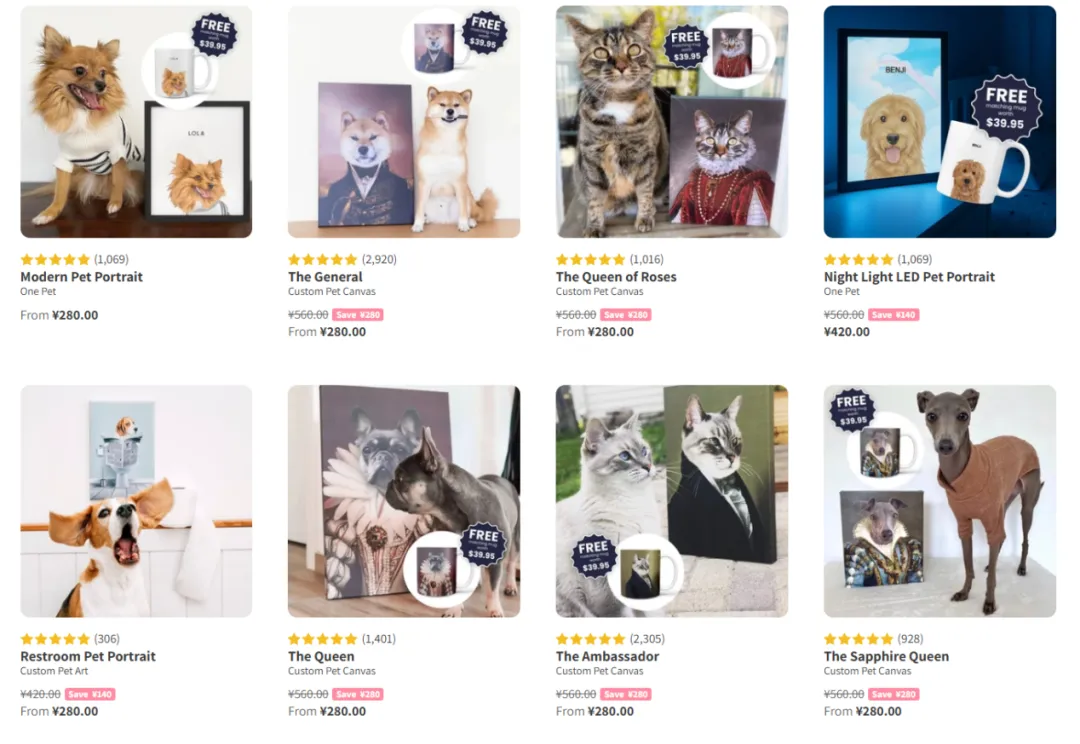
Task: Click The Queen product title link
Action: (321, 657)
